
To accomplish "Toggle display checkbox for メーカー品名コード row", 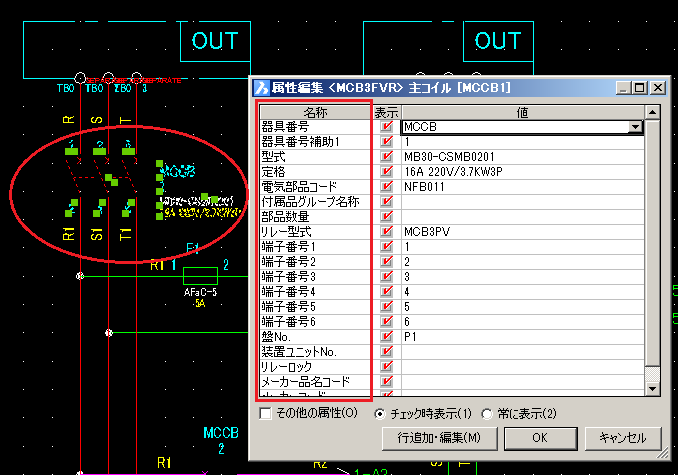I will coord(387,381).
